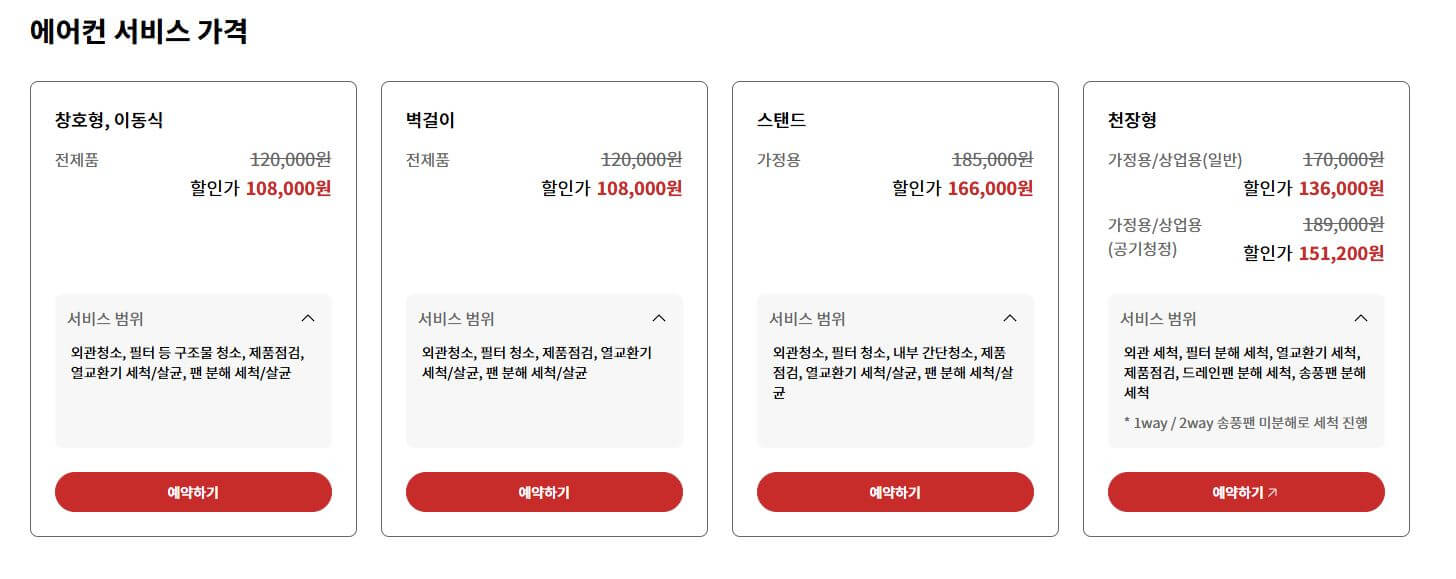This screenshot has height=579, width=1456.
Task: Click the chevron icon next to 서비스 범위 on 벽걸이
Action: click(659, 318)
